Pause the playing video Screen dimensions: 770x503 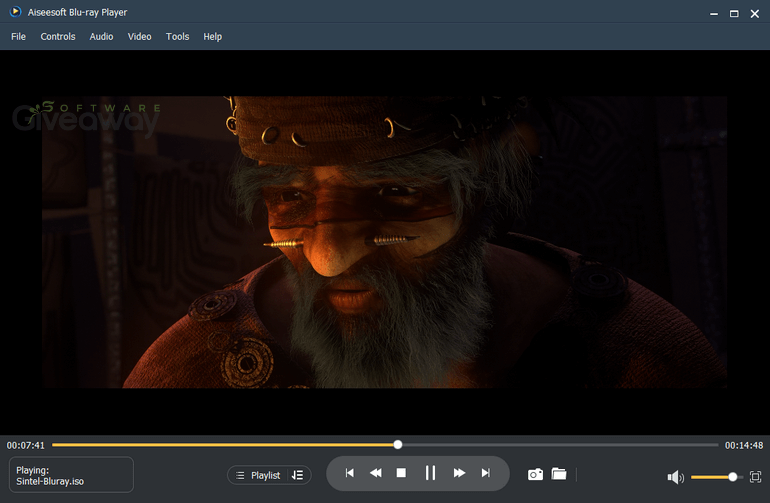click(x=430, y=473)
